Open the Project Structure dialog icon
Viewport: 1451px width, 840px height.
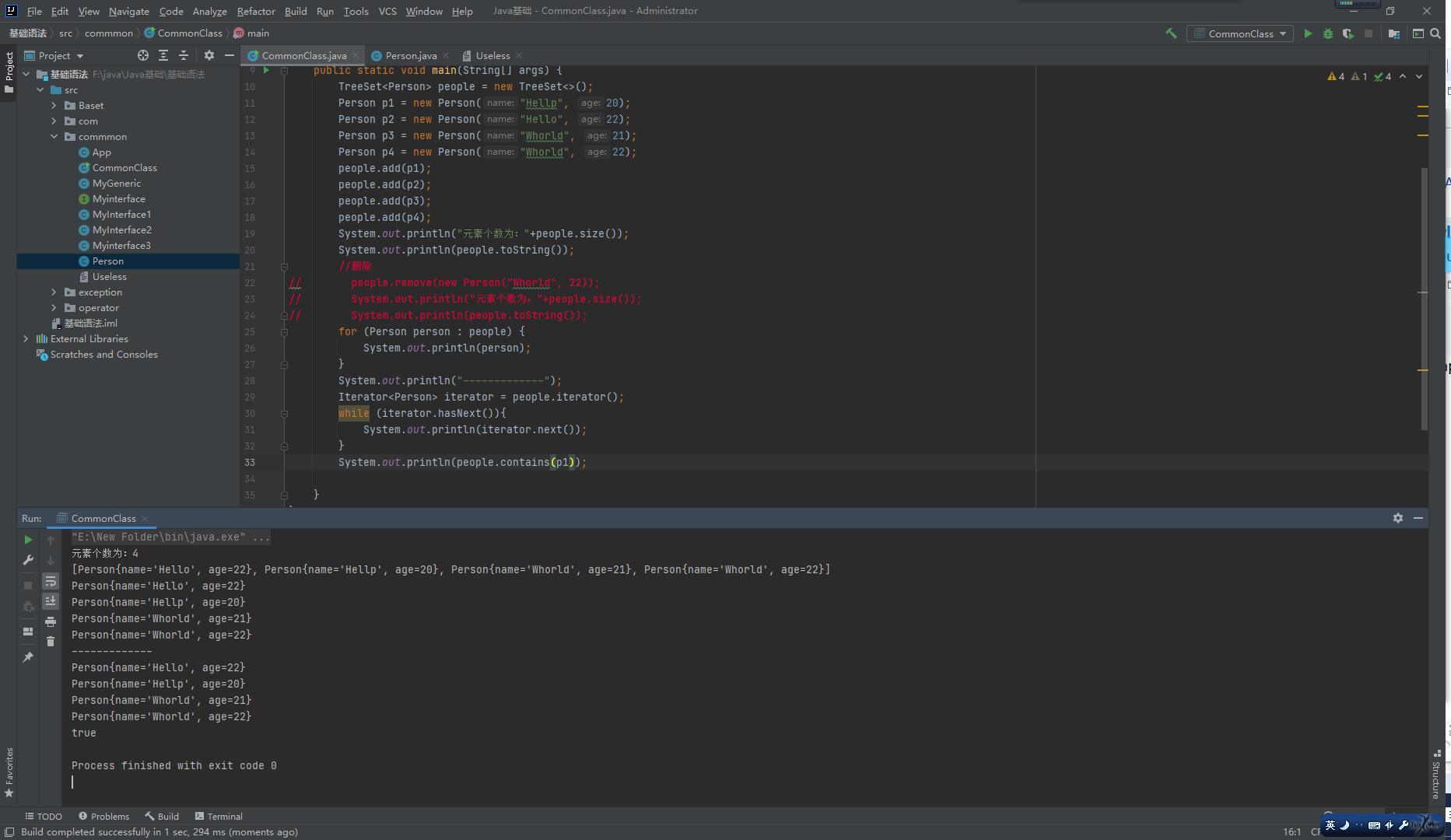click(x=1394, y=33)
